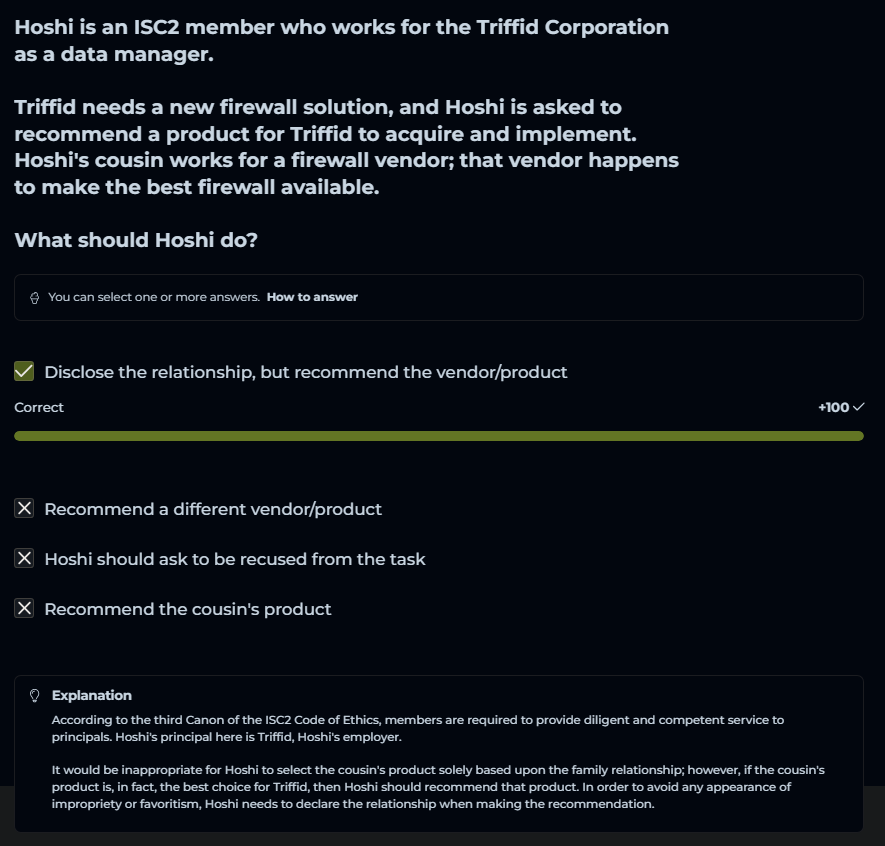Open the "How to answer" link
This screenshot has width=885, height=846.
click(312, 297)
